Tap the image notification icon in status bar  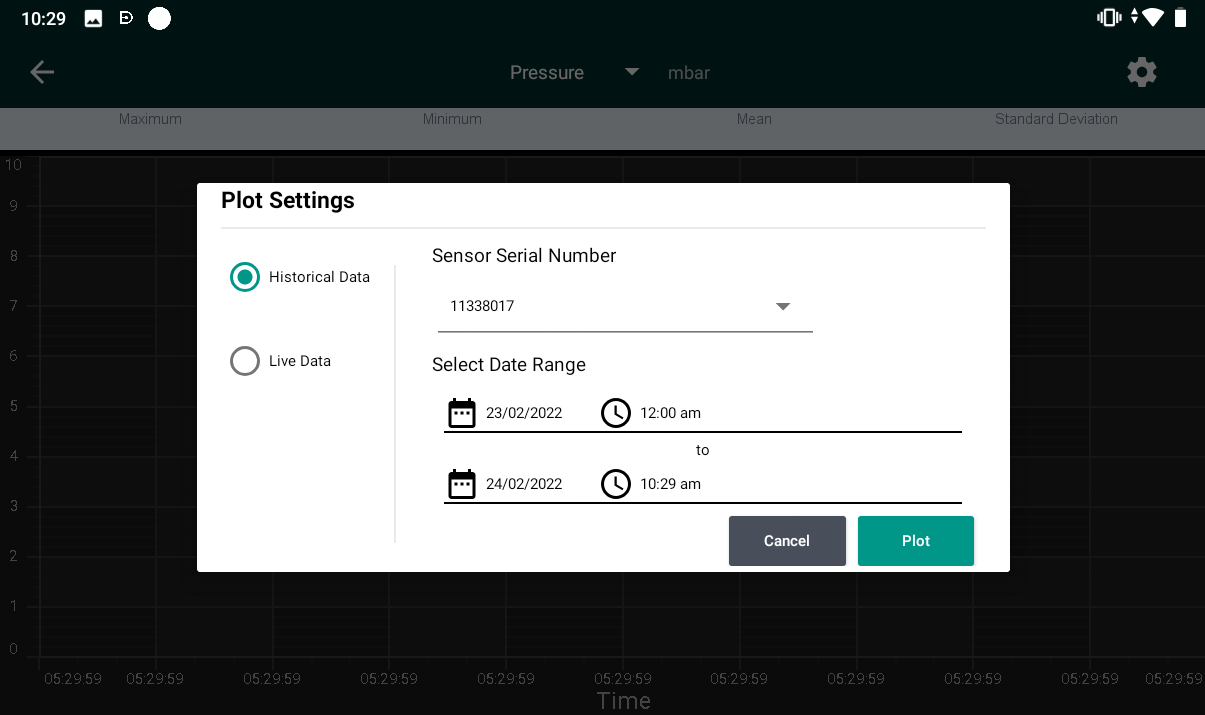[x=93, y=18]
